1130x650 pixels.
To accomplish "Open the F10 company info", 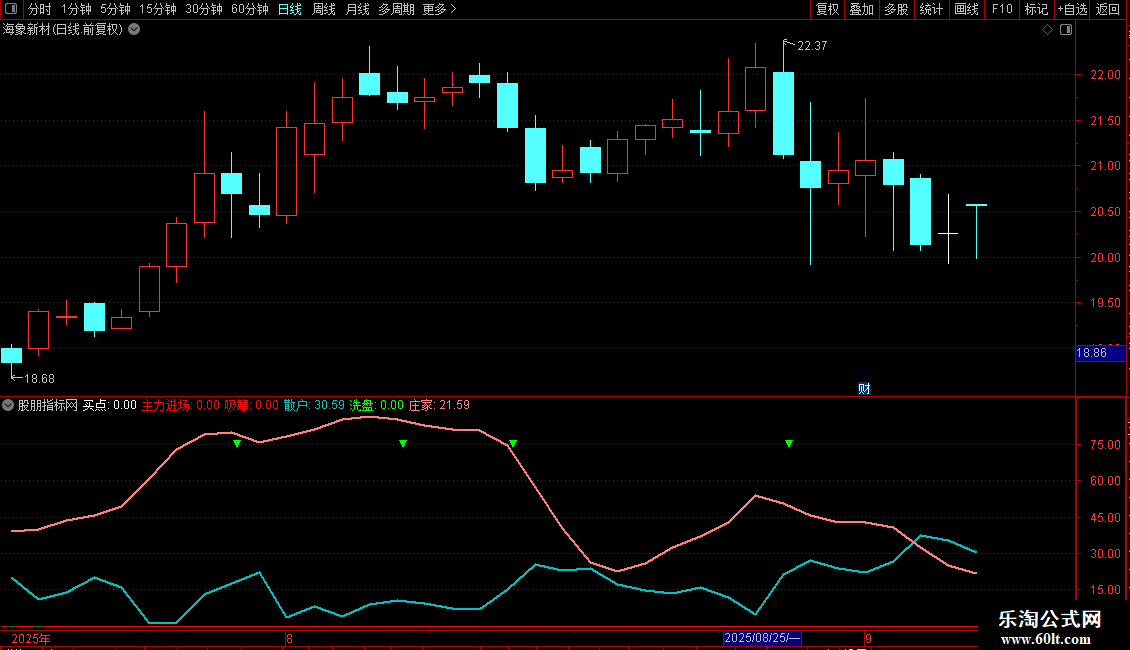I will click(x=1002, y=9).
